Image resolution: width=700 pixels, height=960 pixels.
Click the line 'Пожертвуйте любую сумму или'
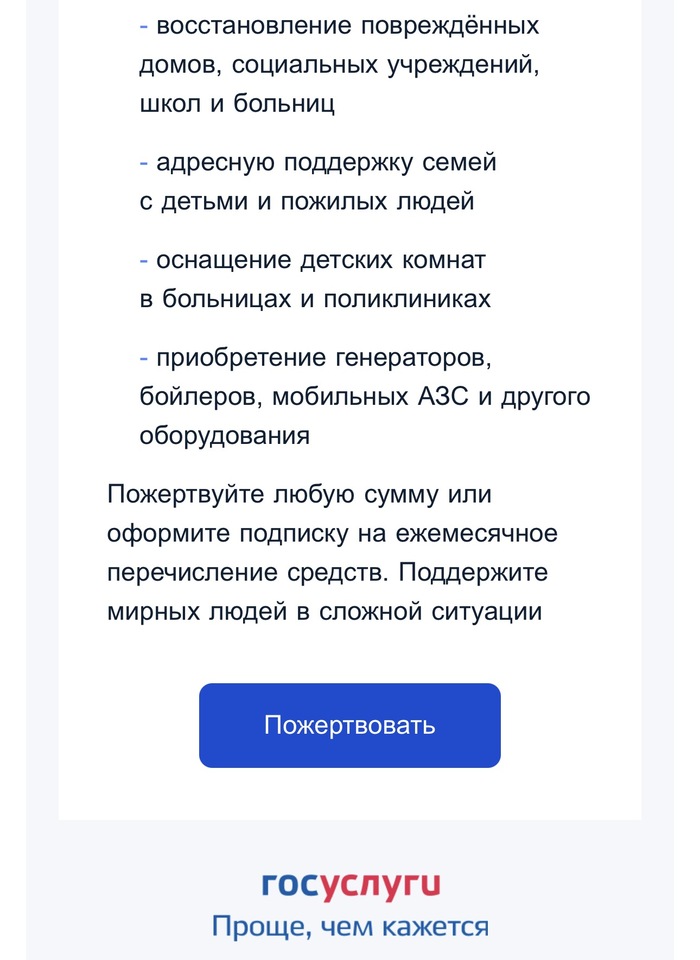300,494
